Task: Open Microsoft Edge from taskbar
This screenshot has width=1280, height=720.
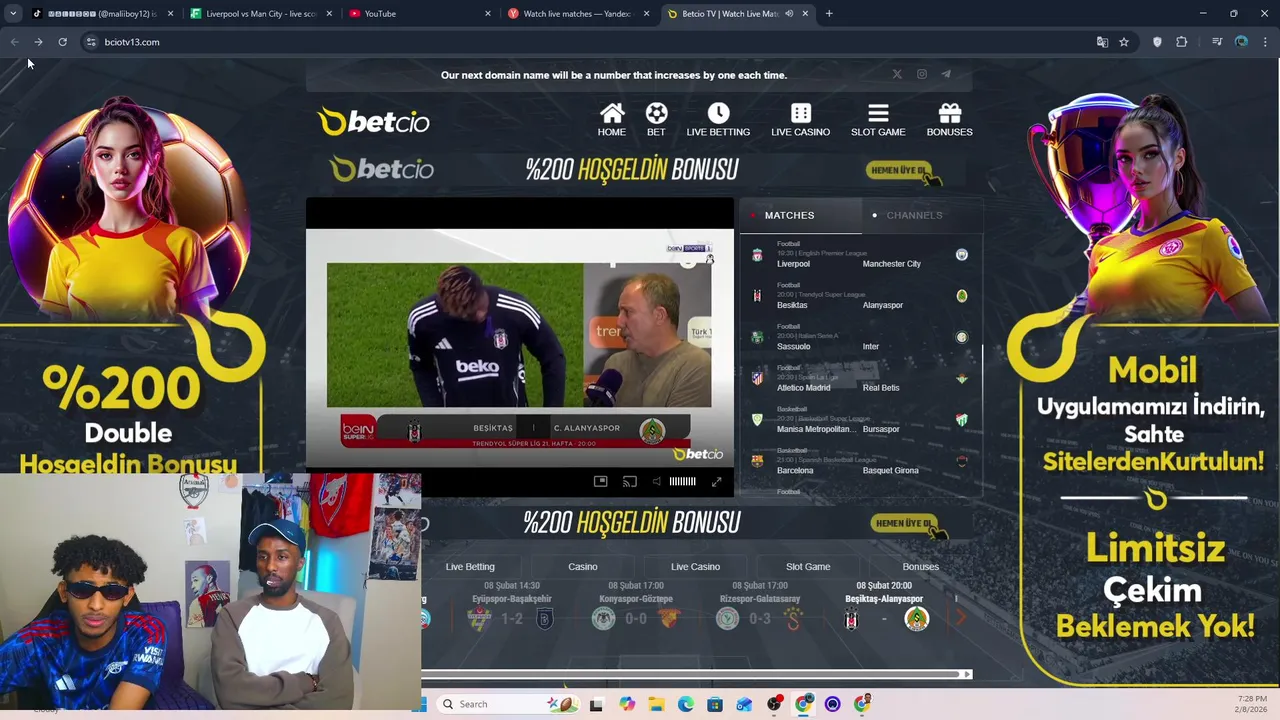Action: 685,704
